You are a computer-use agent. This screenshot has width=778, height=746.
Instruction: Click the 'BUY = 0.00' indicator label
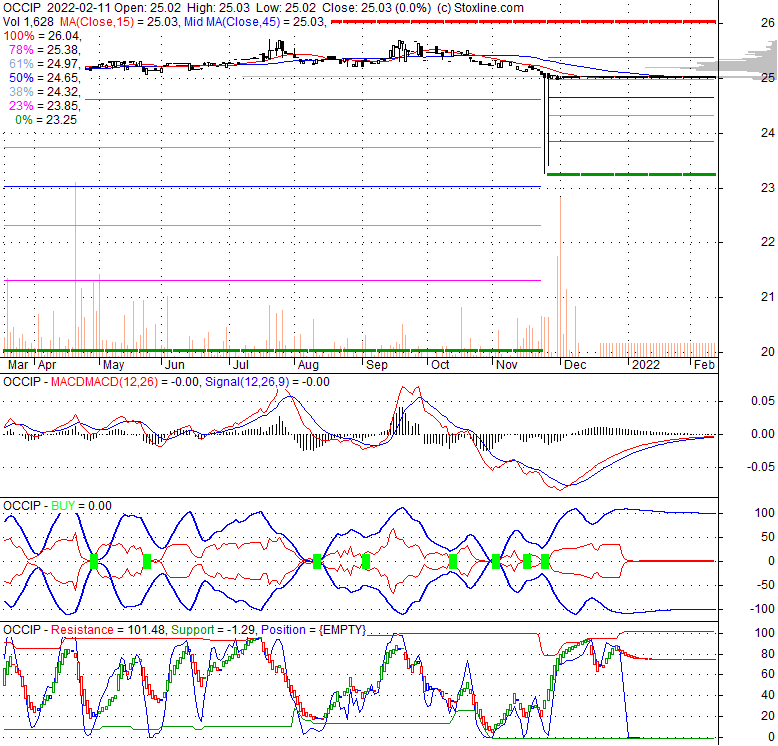(81, 506)
